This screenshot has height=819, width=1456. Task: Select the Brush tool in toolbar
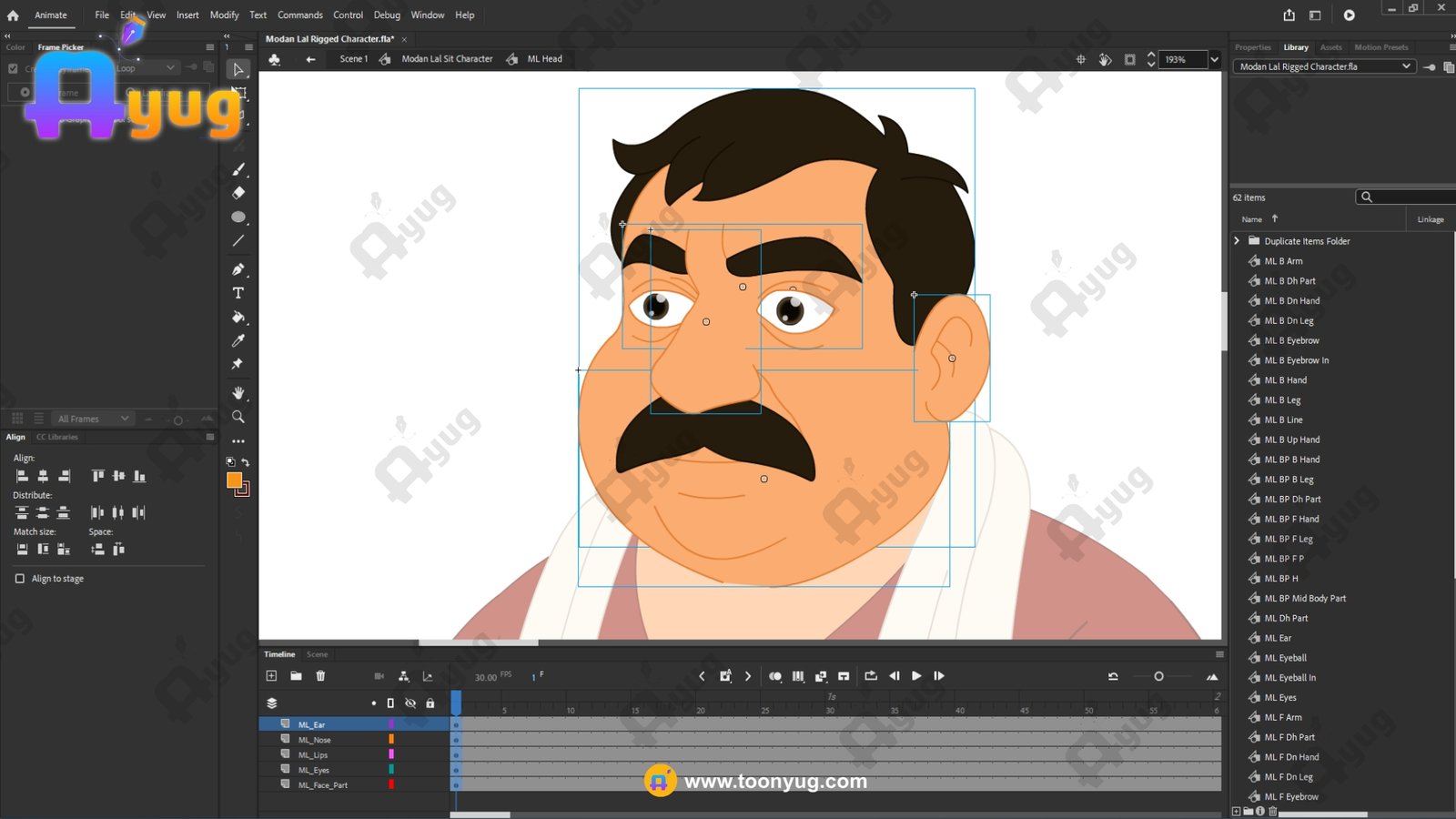click(x=238, y=169)
